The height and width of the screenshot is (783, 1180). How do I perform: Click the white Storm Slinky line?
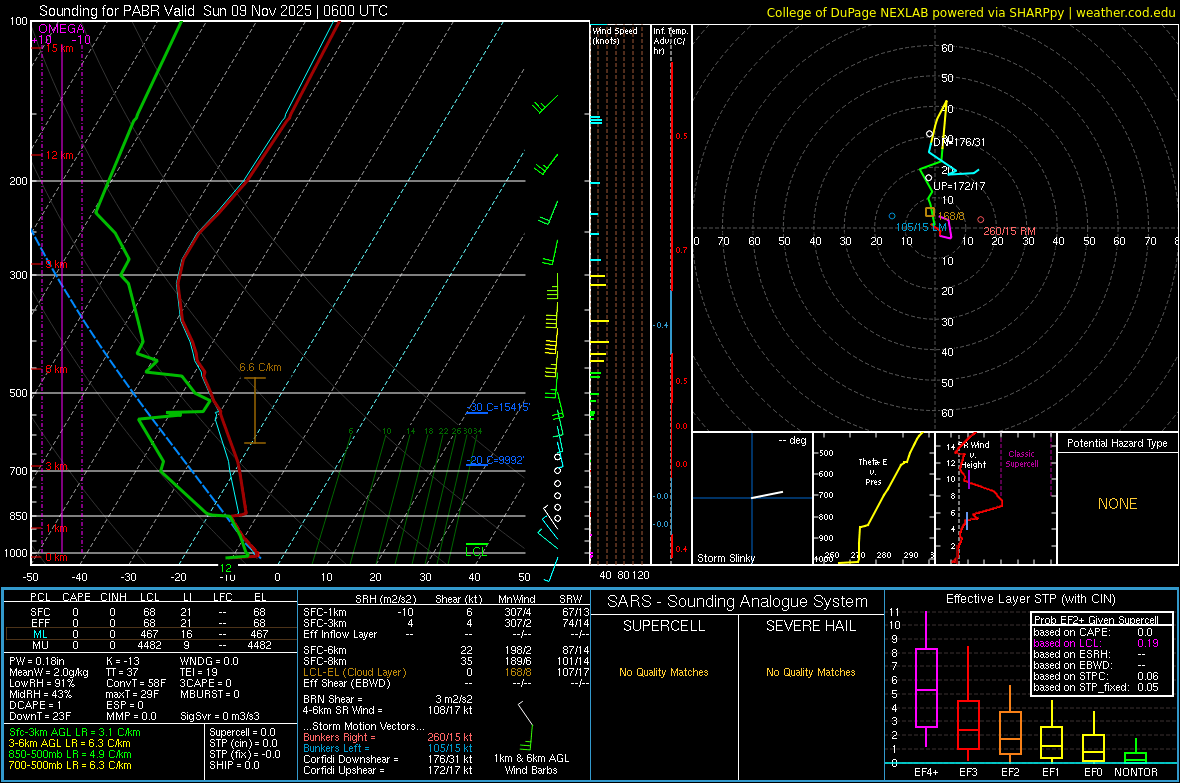point(767,495)
